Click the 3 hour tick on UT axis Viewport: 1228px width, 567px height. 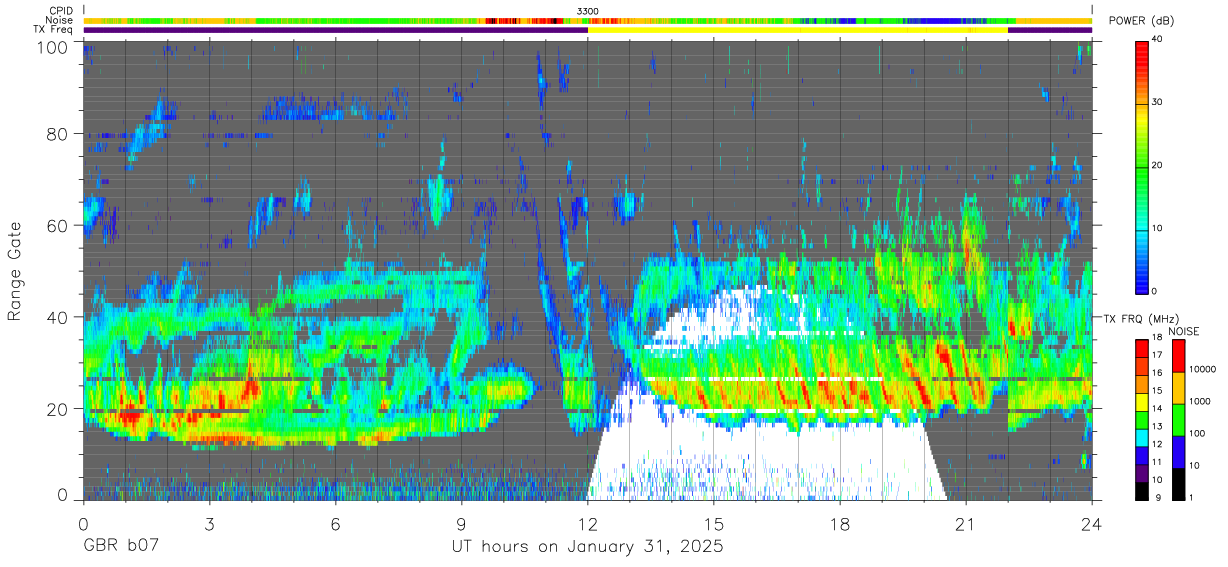210,524
